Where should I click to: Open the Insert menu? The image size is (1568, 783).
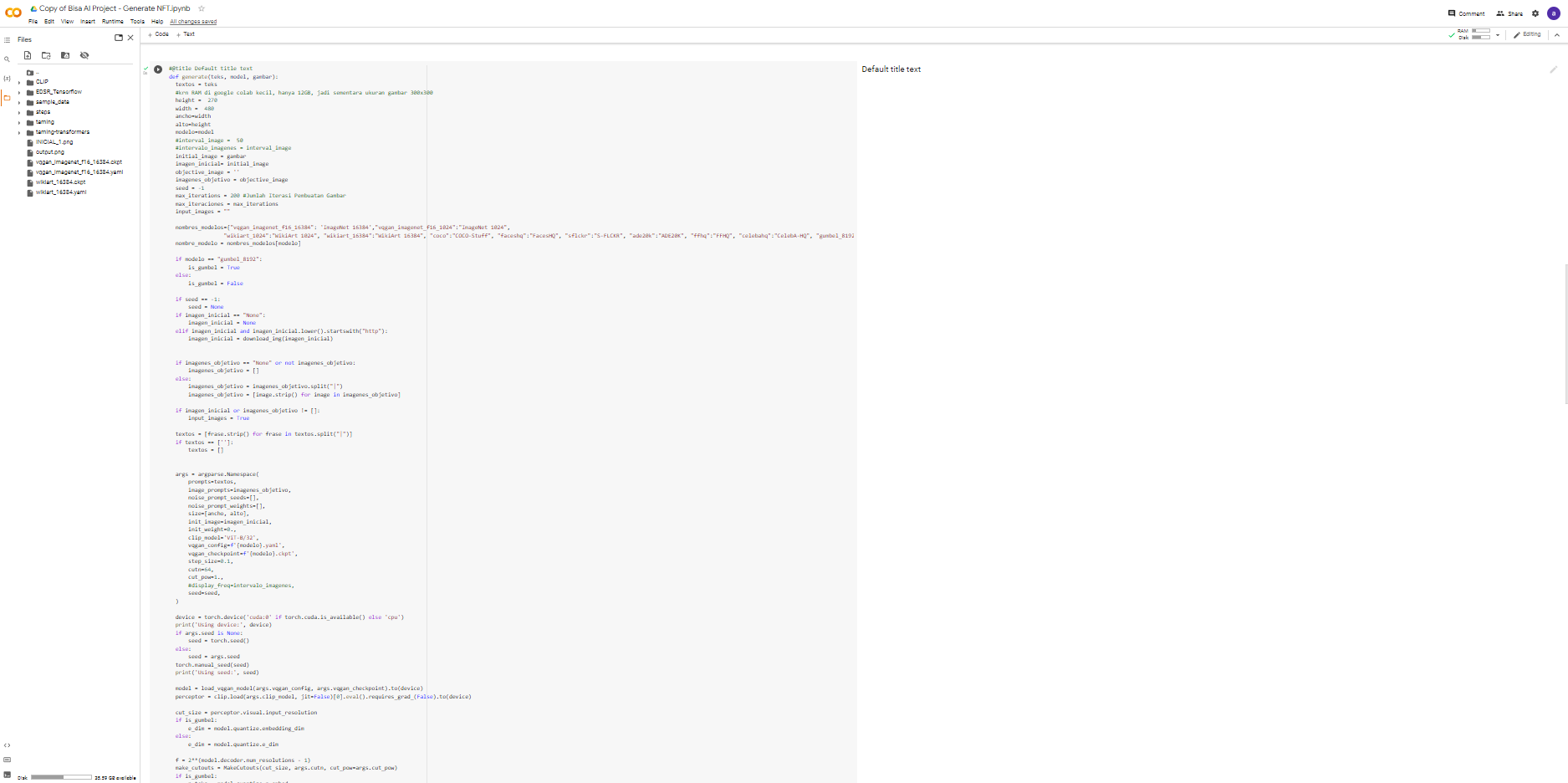point(88,22)
